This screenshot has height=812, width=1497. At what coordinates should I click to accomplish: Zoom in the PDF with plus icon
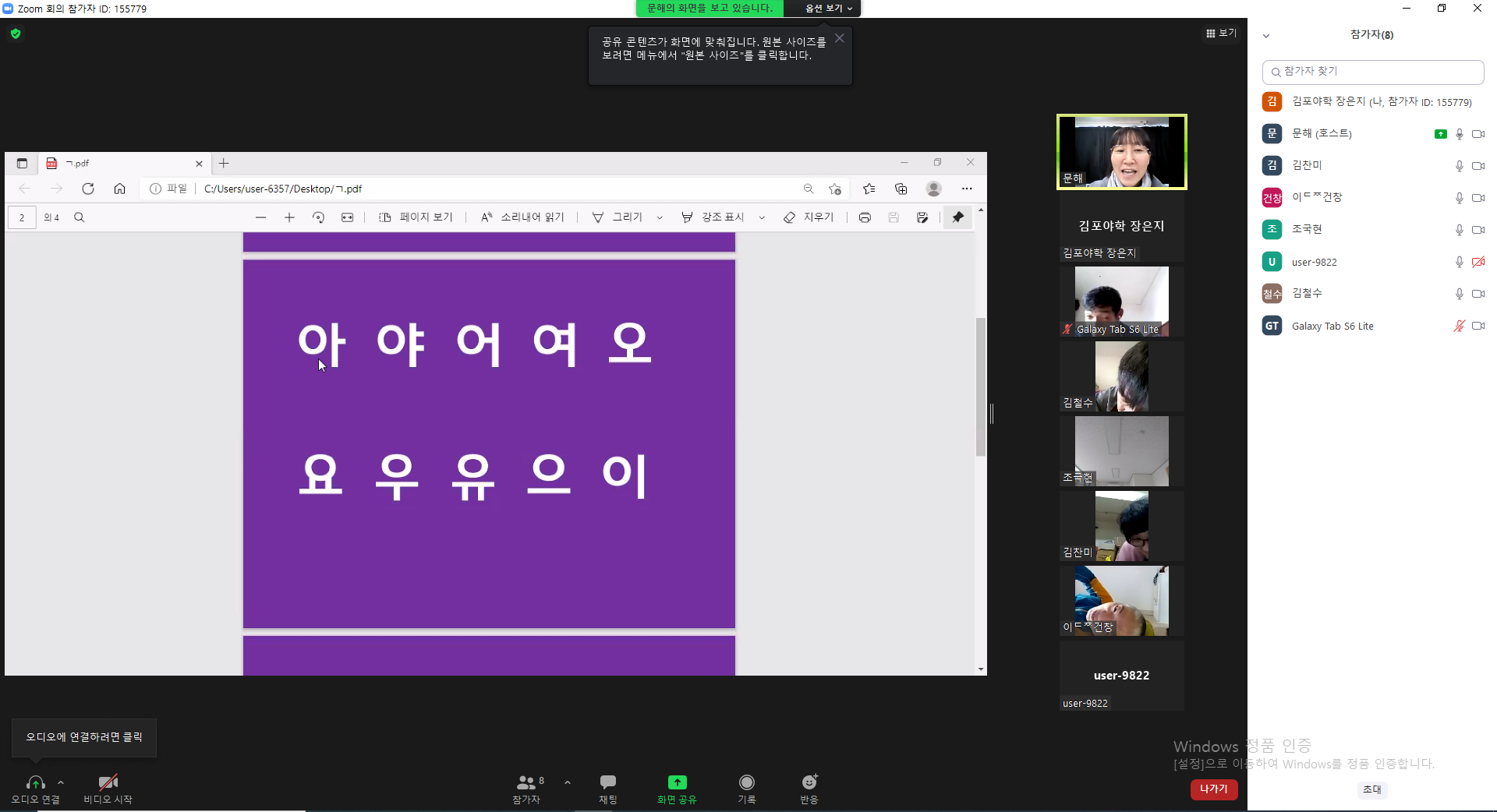[x=289, y=217]
